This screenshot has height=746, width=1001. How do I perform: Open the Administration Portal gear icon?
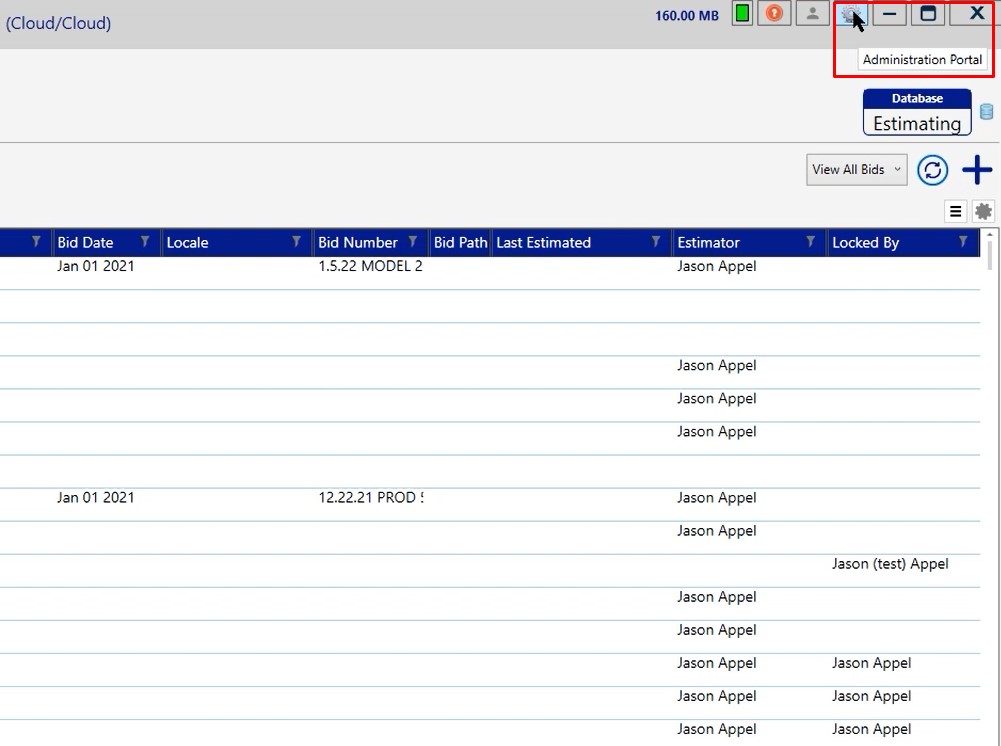[x=851, y=14]
